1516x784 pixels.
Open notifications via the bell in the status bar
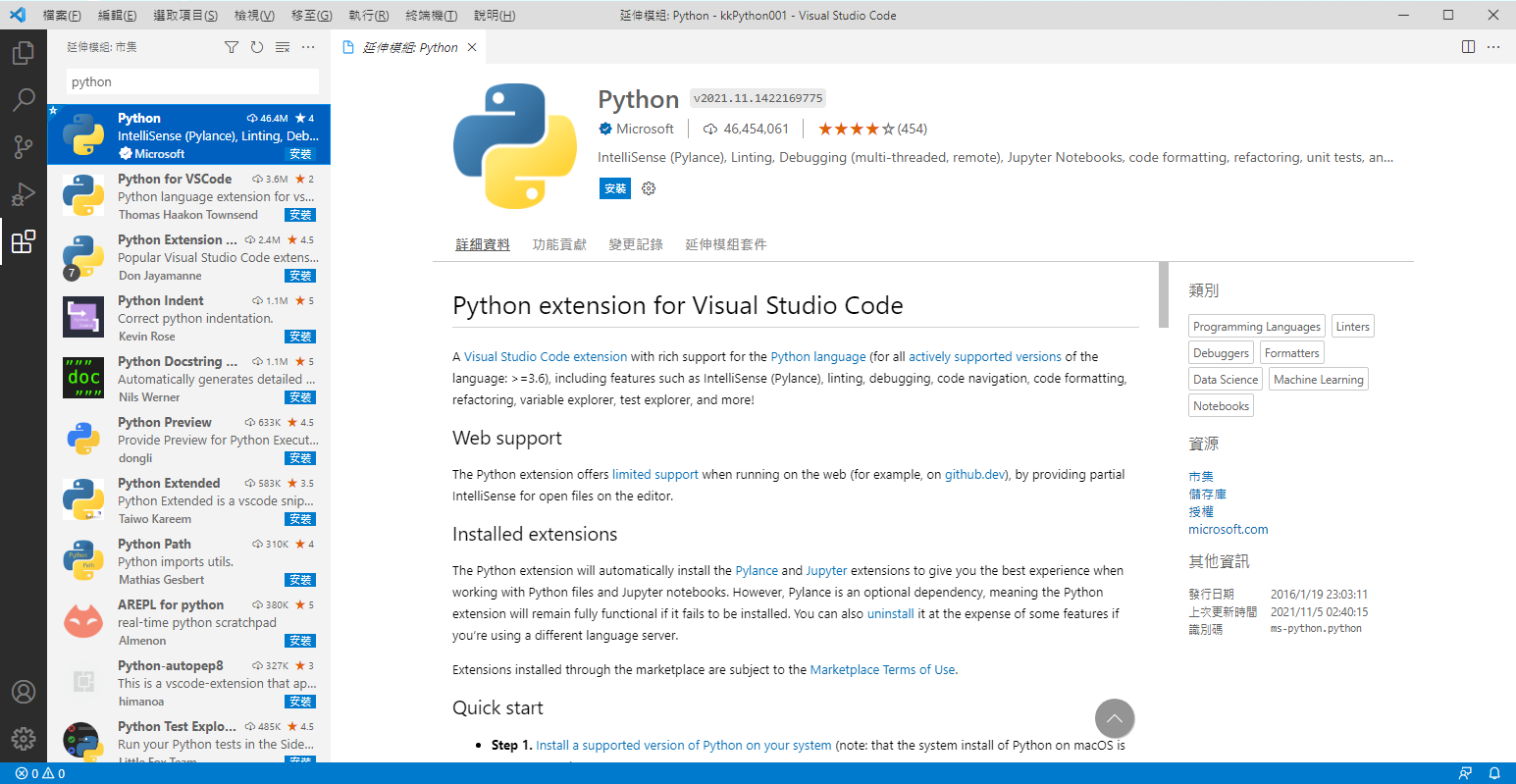1494,773
